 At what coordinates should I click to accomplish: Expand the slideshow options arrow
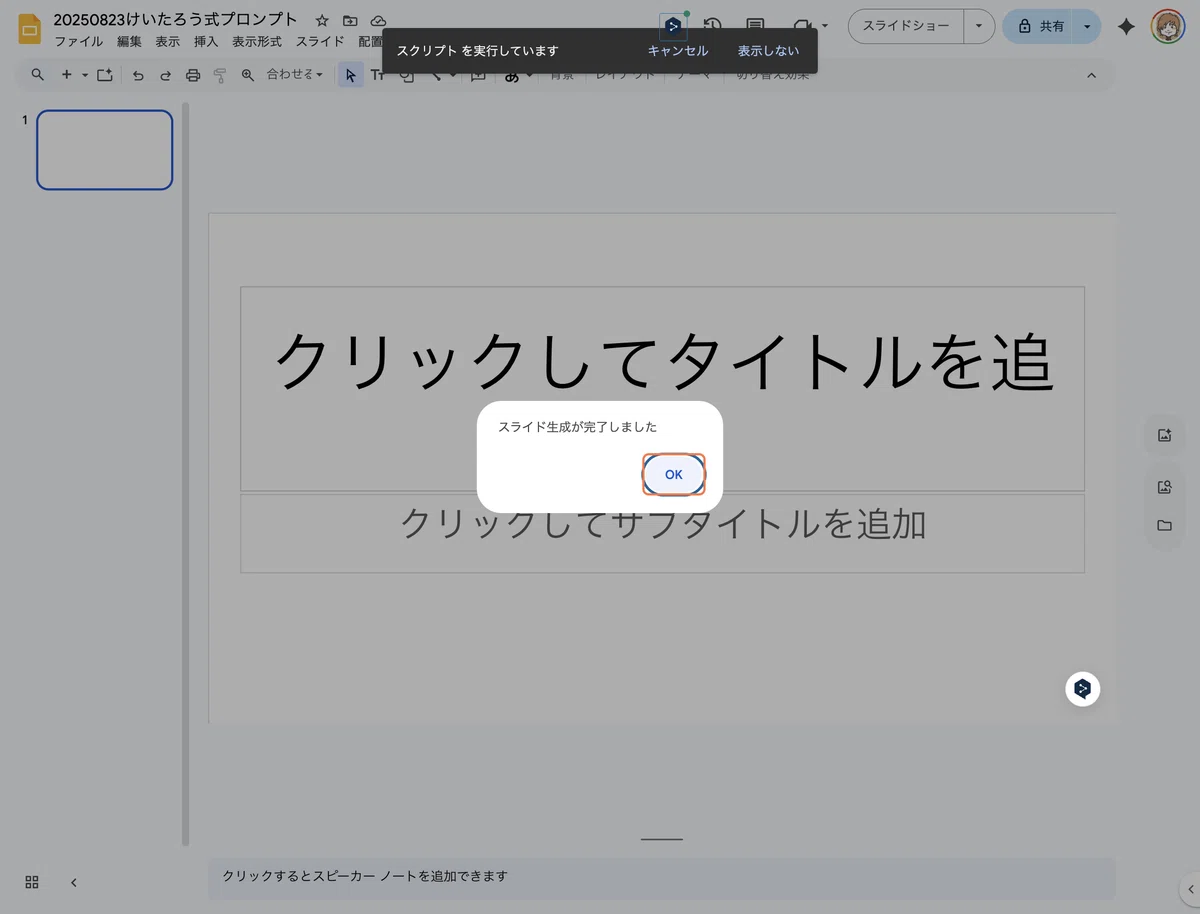(x=978, y=27)
